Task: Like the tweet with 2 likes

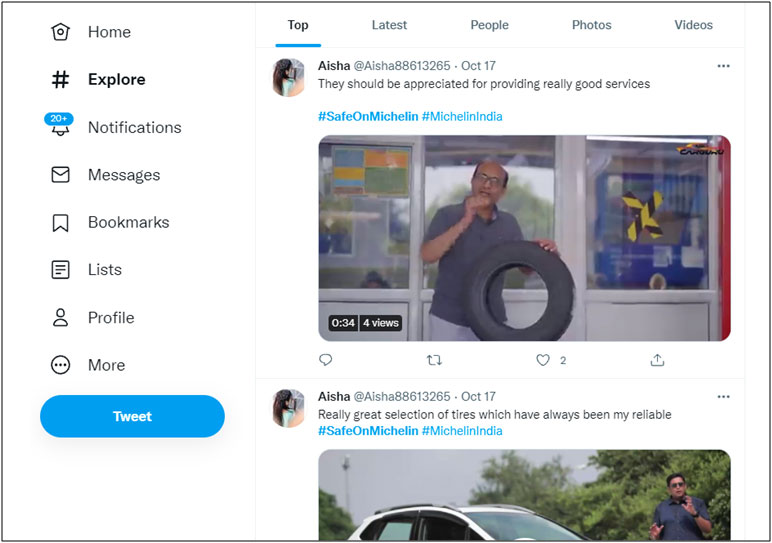Action: click(x=543, y=360)
